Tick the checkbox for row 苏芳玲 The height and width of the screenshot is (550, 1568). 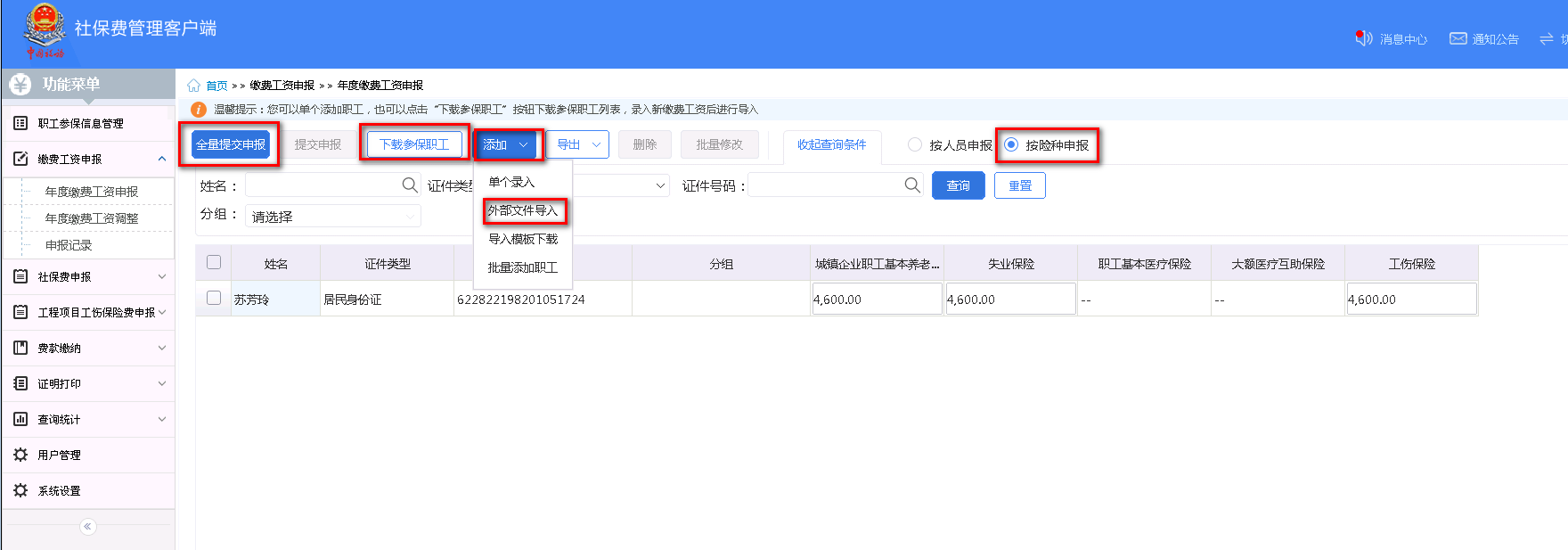[214, 298]
